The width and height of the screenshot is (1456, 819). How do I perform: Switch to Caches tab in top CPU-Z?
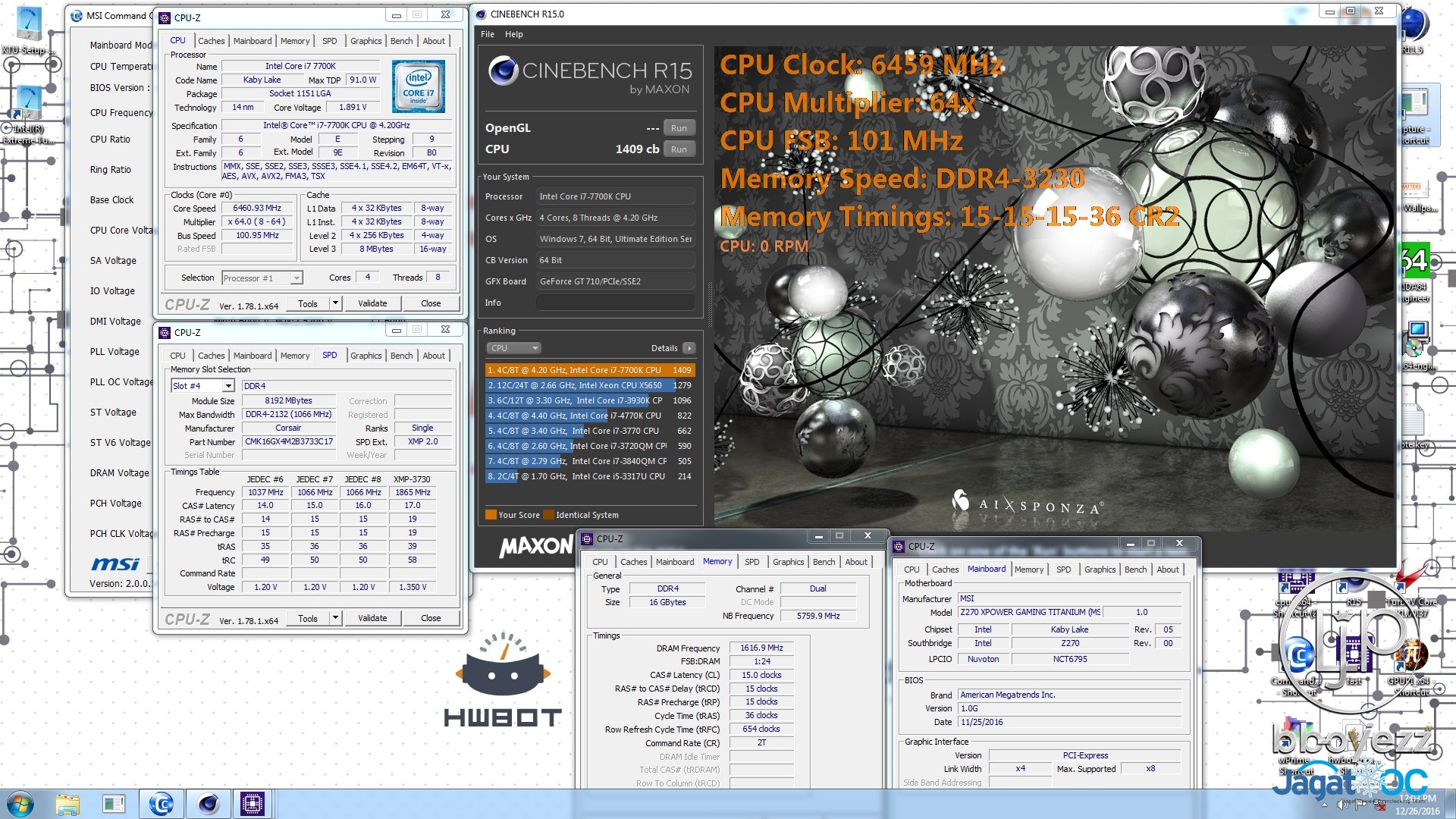(x=211, y=41)
